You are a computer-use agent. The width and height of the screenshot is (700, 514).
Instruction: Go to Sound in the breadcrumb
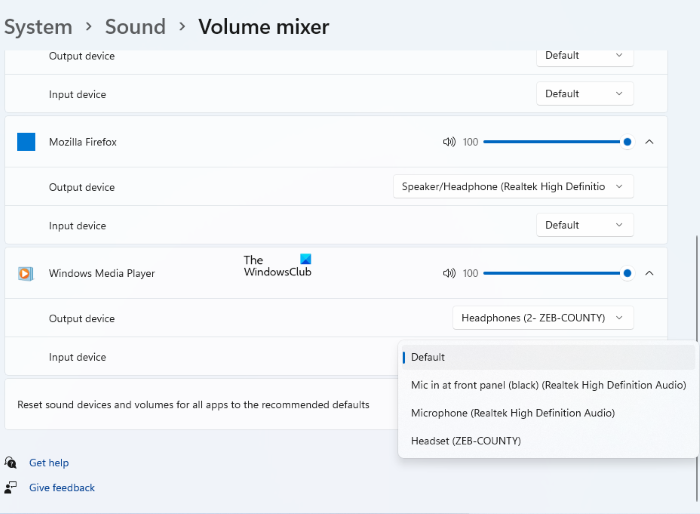click(x=135, y=27)
